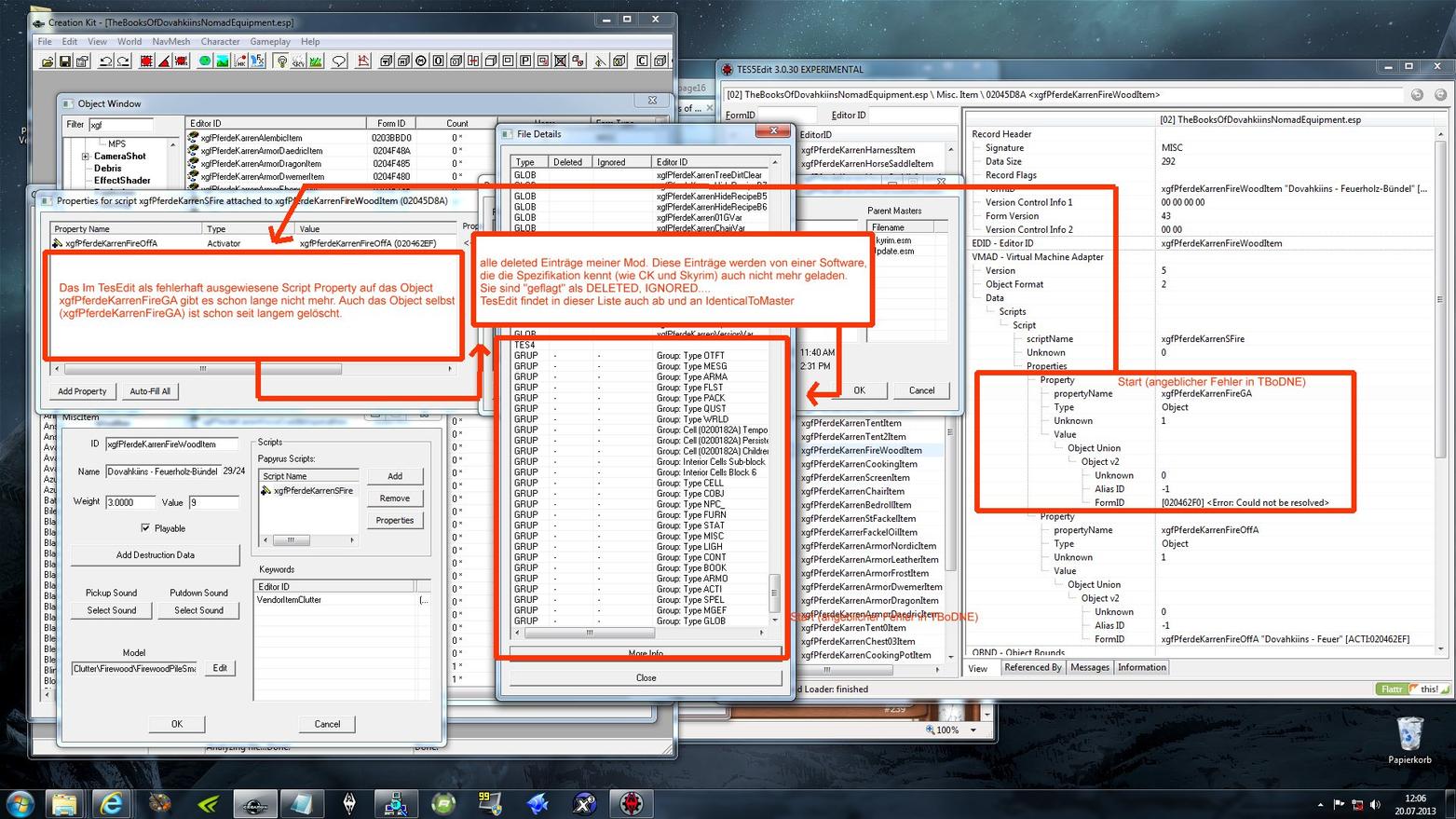Click the floppy disk save icon
The width and height of the screenshot is (1456, 819).
click(65, 61)
